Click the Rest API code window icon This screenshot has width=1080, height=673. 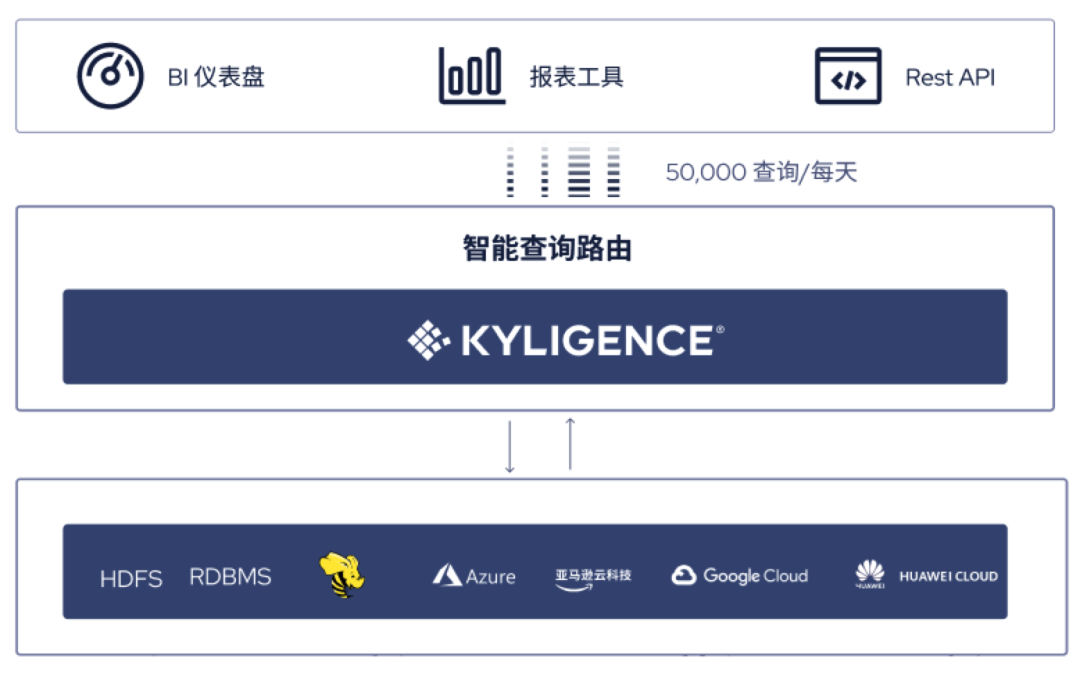848,76
